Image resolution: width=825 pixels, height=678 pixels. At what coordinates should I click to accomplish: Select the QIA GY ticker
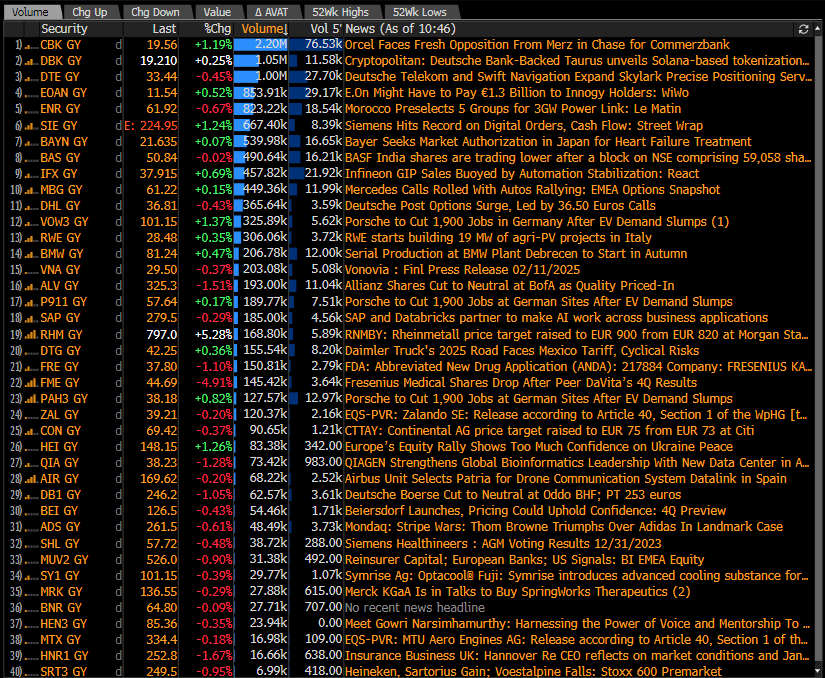coord(59,463)
